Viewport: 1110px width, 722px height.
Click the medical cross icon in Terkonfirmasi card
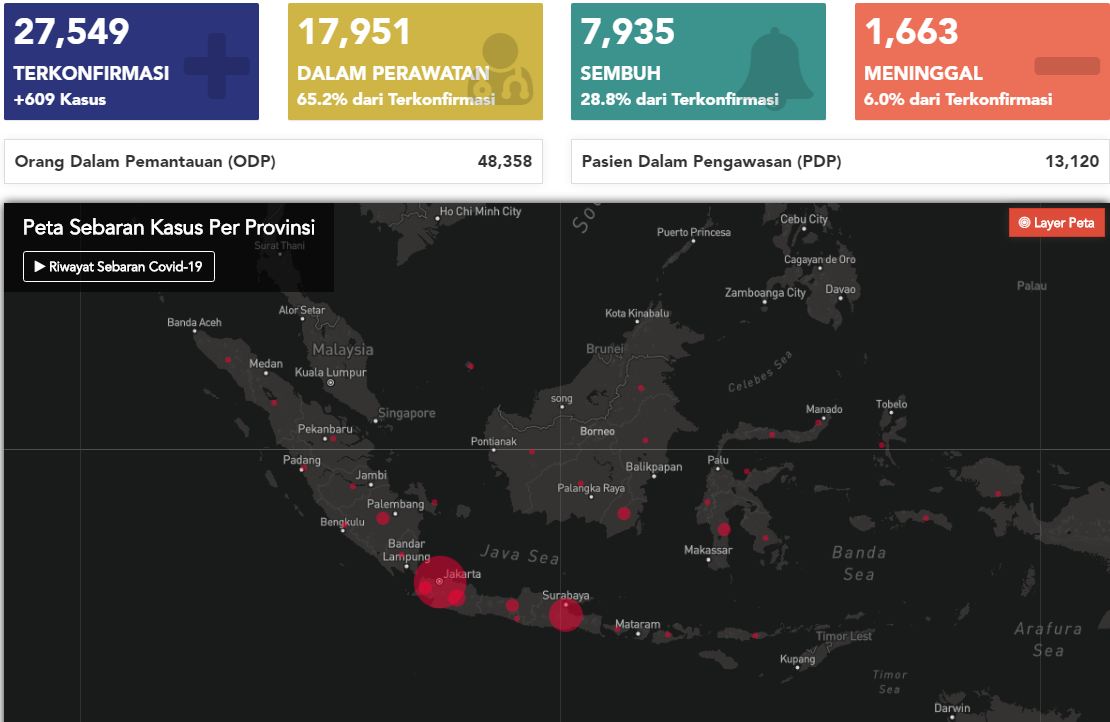click(217, 66)
